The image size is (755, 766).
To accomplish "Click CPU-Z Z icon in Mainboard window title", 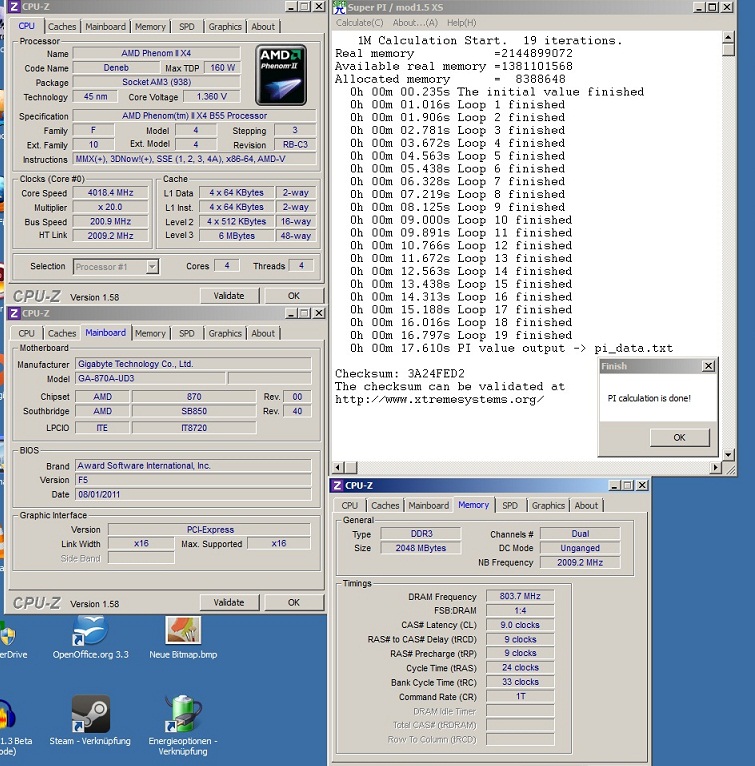I will point(14,313).
